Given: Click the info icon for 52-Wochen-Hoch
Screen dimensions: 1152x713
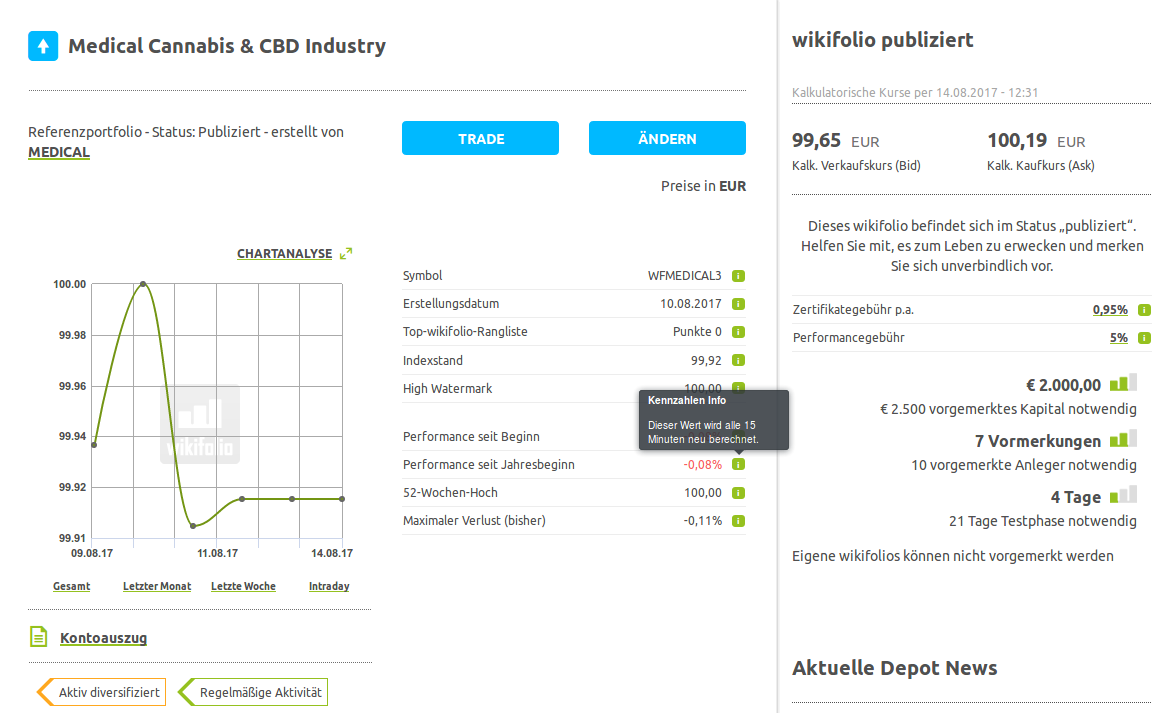Looking at the screenshot, I should [738, 493].
